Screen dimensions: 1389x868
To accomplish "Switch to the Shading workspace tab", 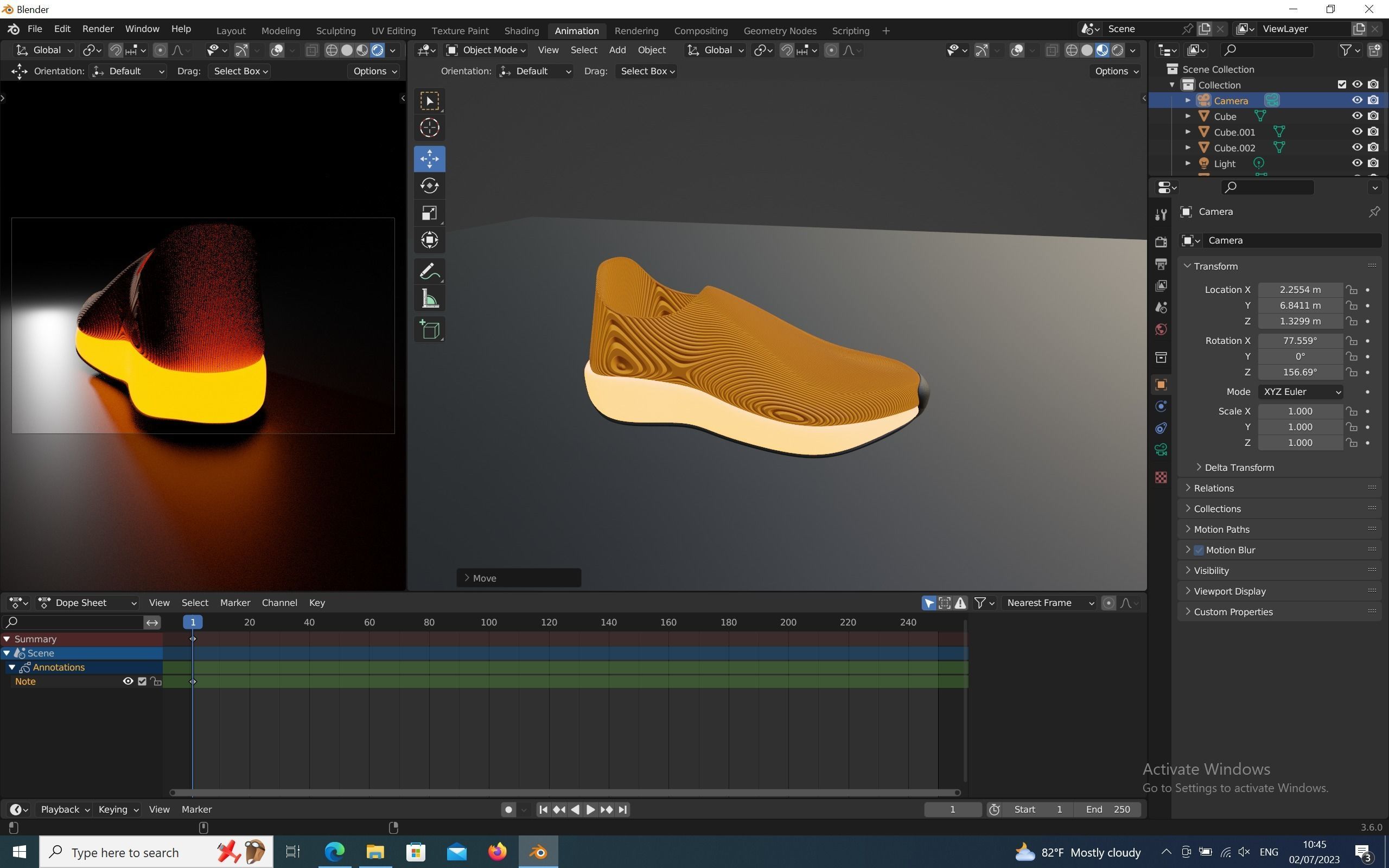I will click(x=521, y=31).
